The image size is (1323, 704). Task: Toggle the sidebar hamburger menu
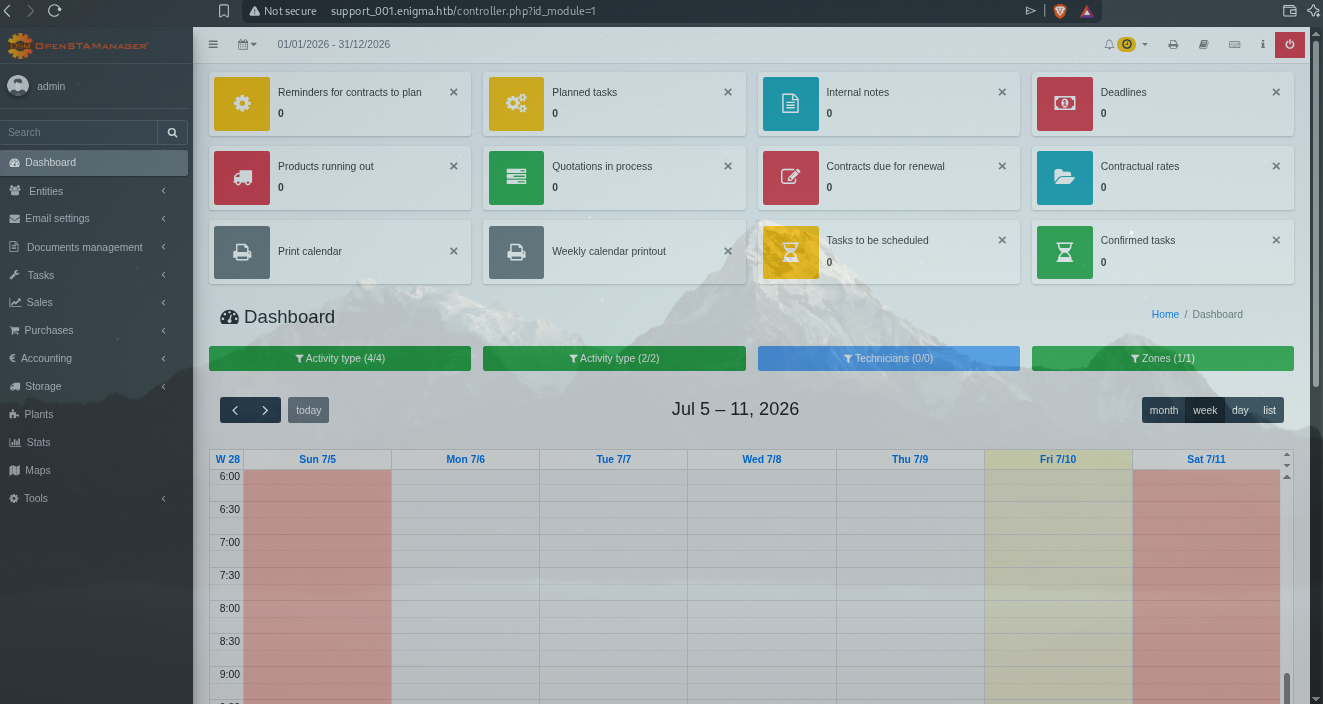coord(213,44)
